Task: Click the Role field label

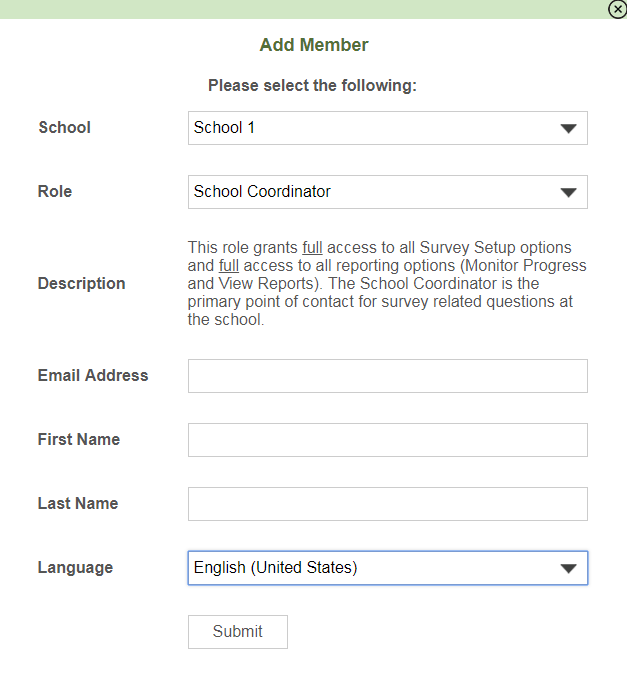Action: (55, 192)
